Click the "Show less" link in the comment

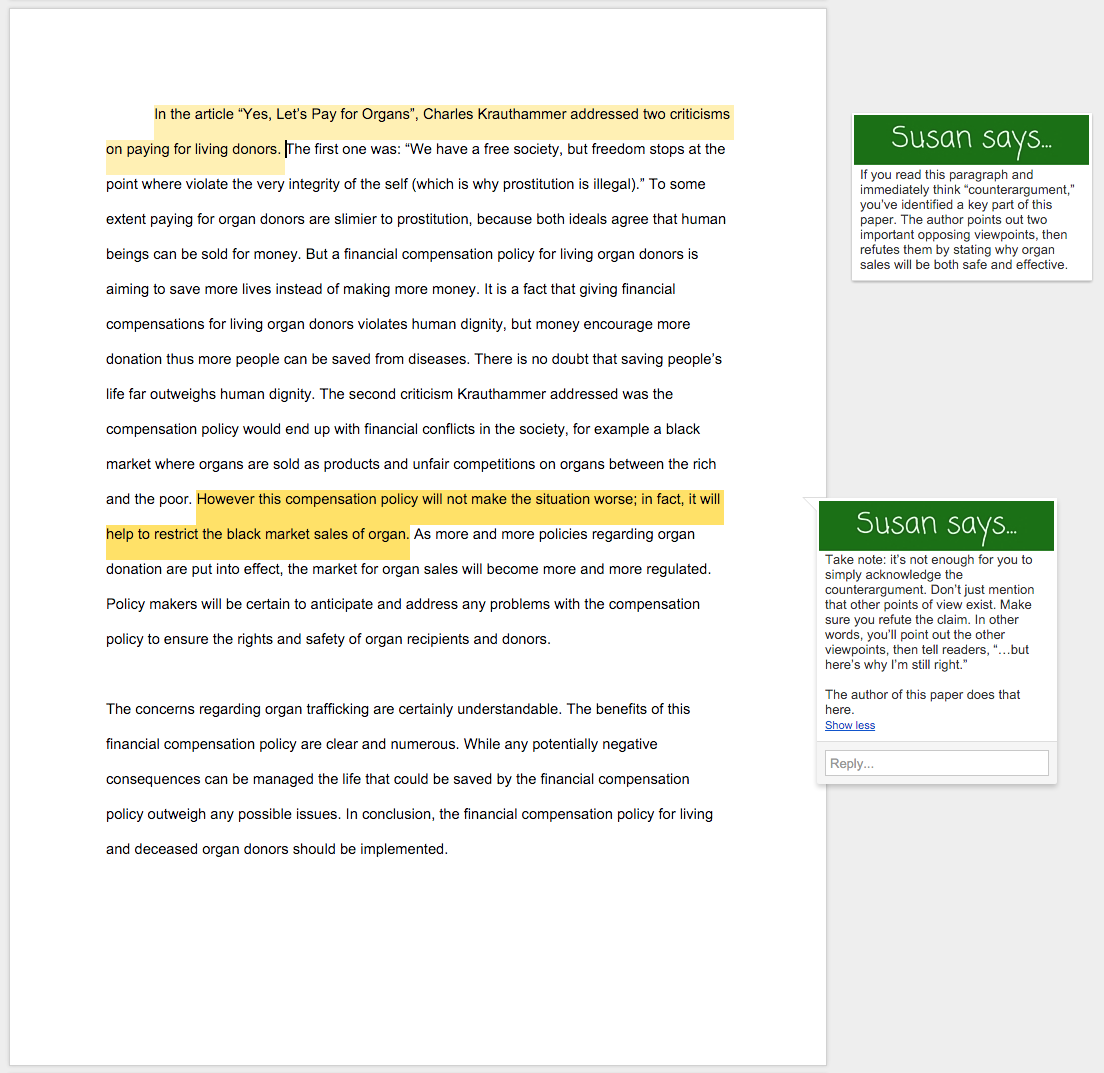tap(849, 725)
